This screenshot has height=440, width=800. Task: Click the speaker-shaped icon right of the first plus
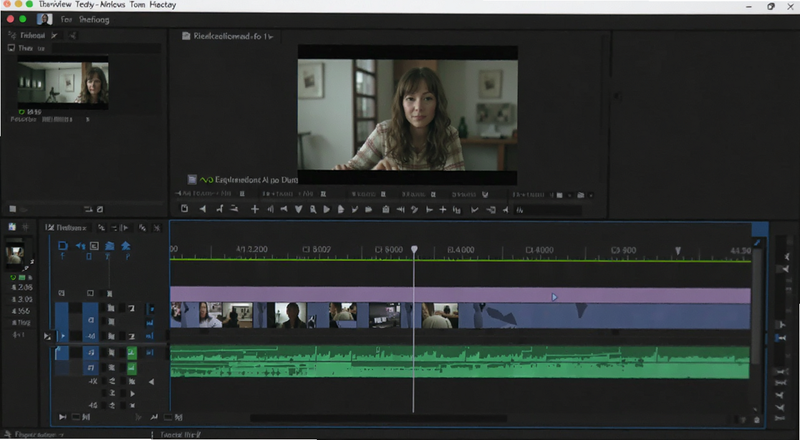pyautogui.click(x=270, y=209)
